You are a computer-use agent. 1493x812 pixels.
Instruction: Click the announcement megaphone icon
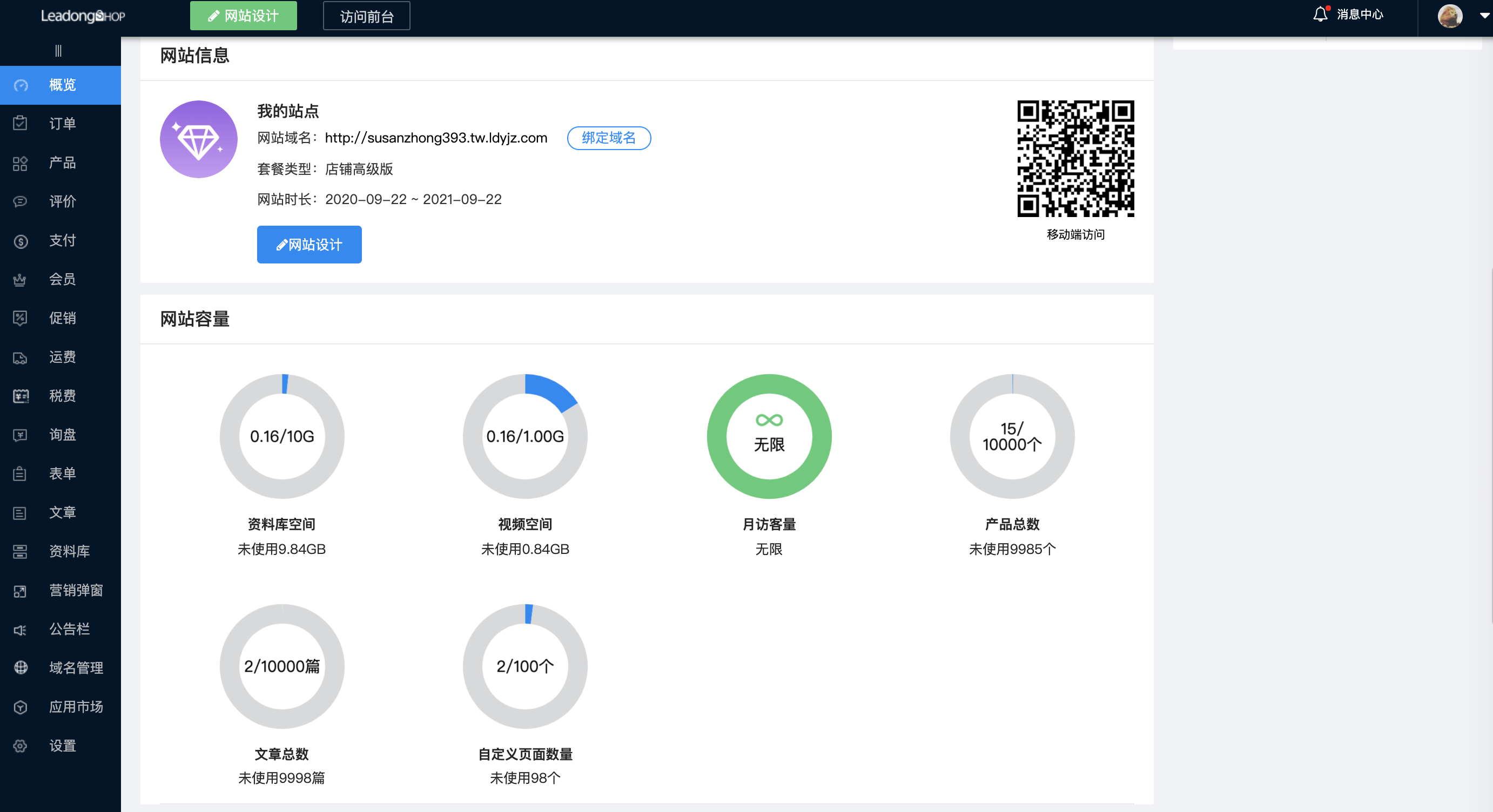pyautogui.click(x=21, y=630)
